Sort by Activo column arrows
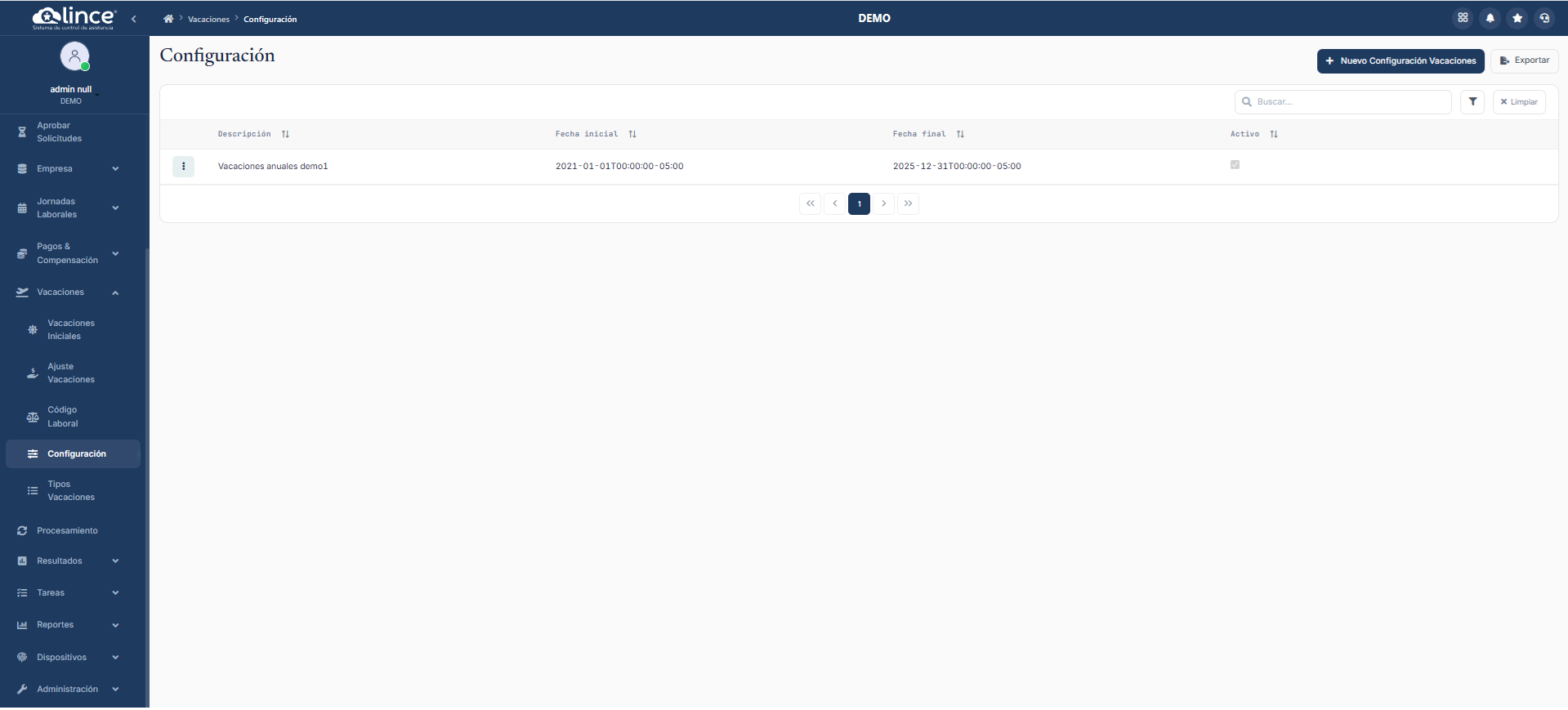The image size is (1568, 710). click(1274, 134)
